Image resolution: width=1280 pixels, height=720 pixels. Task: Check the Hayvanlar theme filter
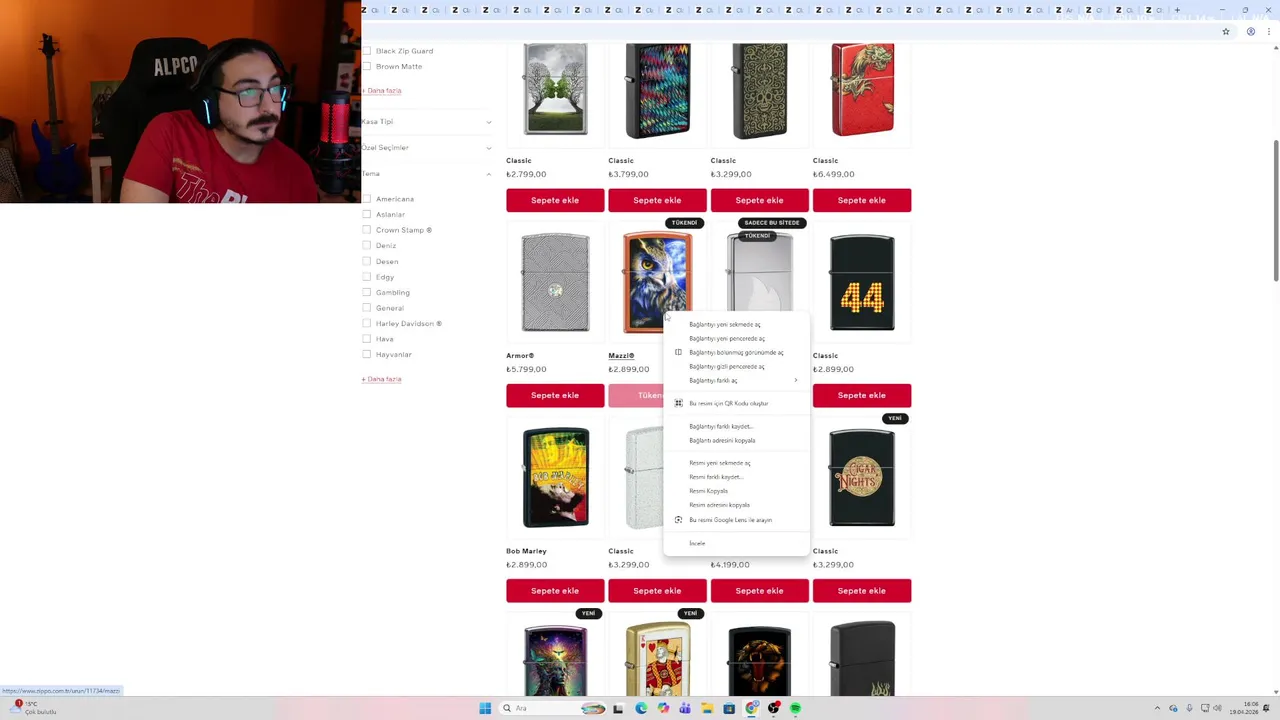click(367, 354)
